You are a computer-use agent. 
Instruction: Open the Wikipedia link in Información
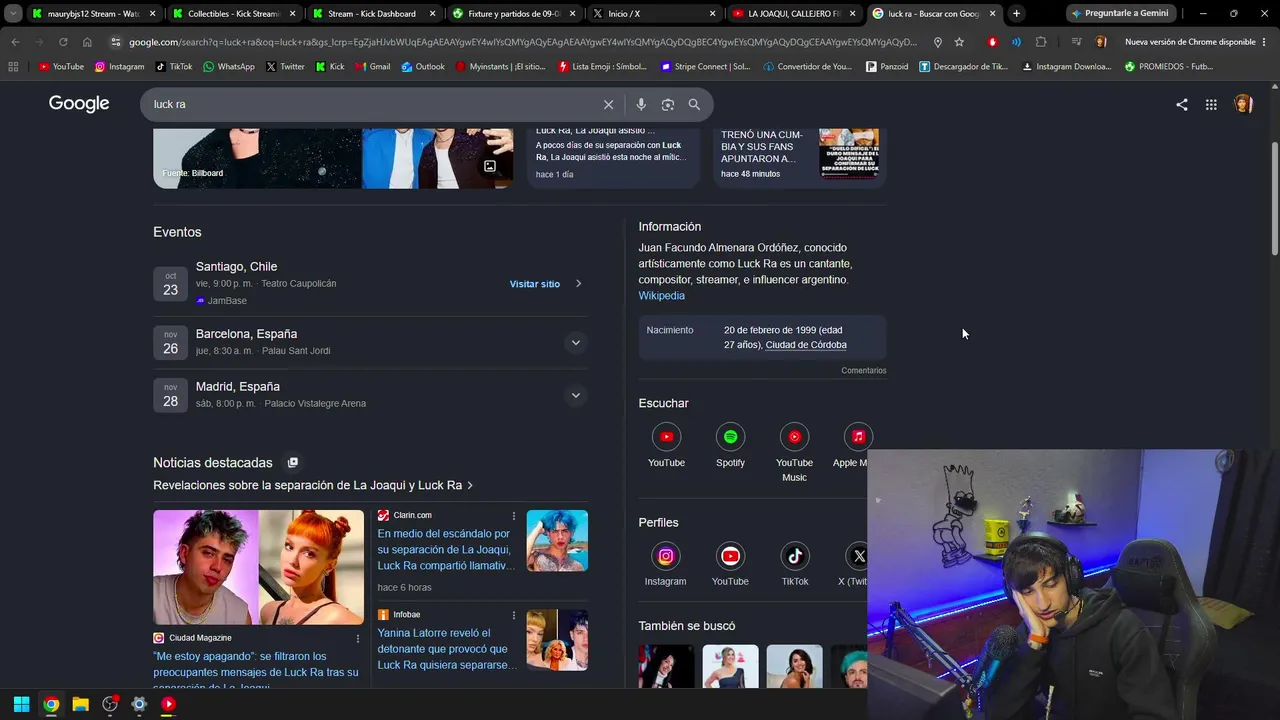[662, 296]
